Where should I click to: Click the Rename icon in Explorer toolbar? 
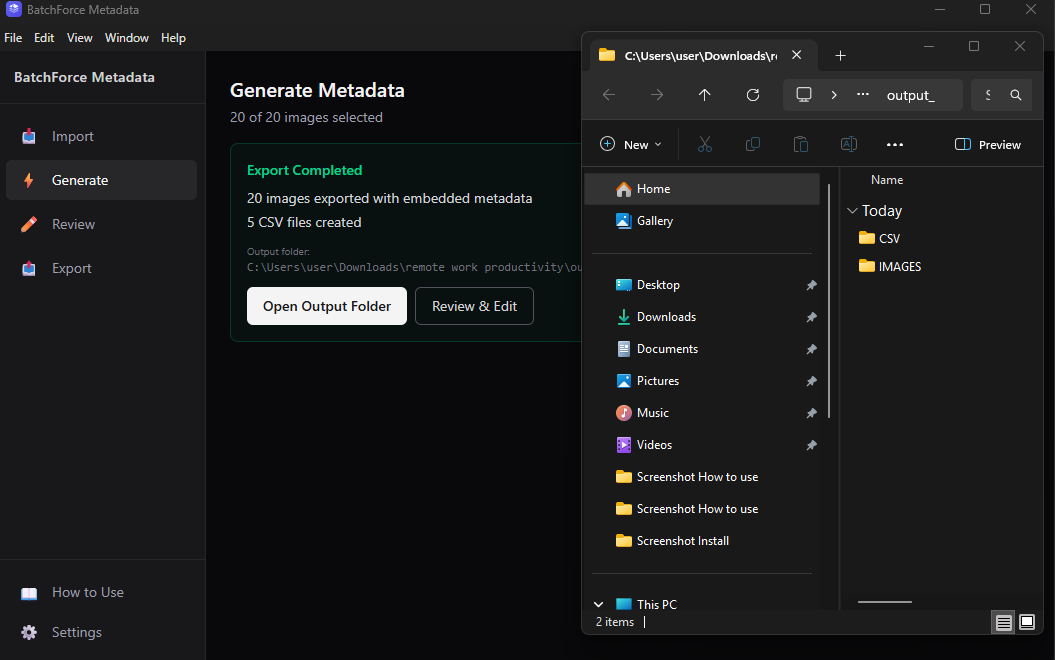(849, 144)
